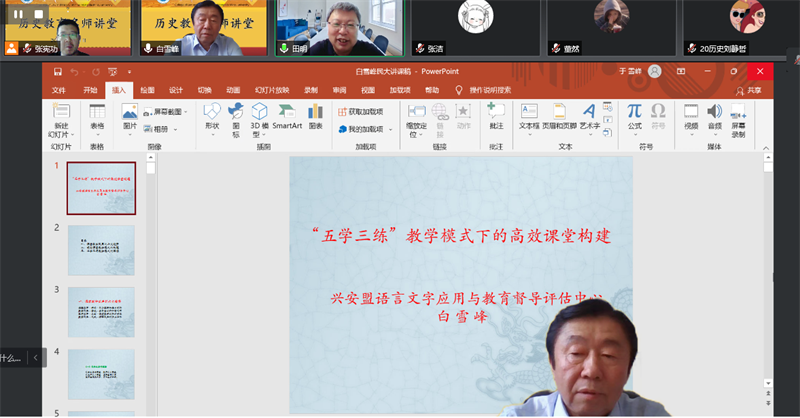Screen dimensions: 800x418
Task: Select slide 4 thumbnail in slide panel
Action: (101, 374)
